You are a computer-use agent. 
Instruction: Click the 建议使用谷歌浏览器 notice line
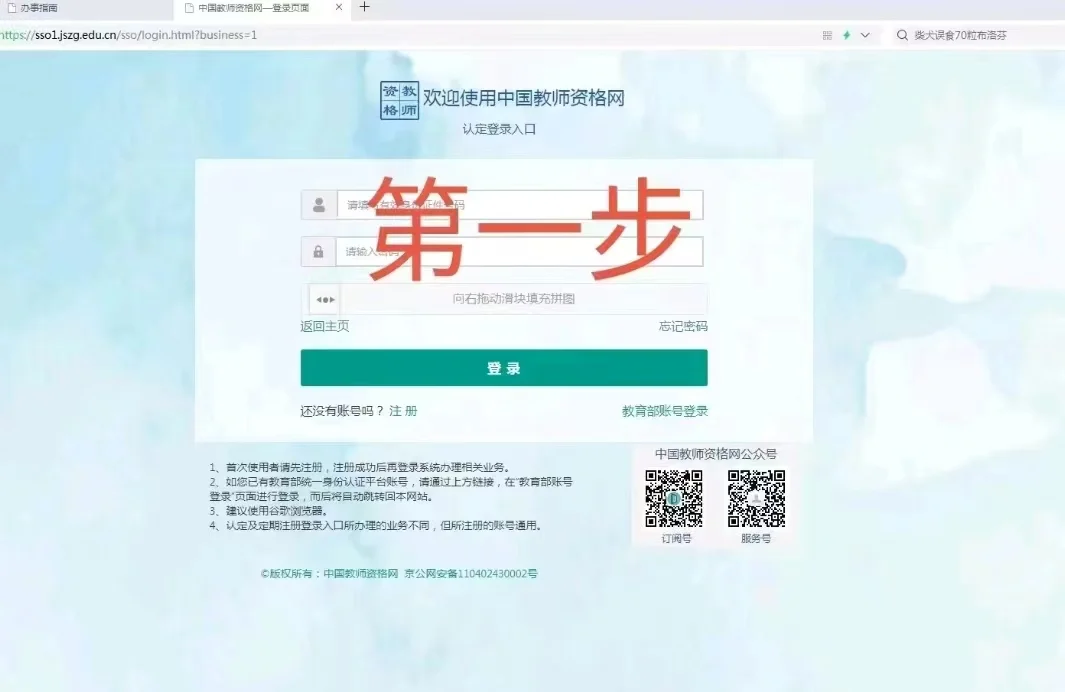pyautogui.click(x=269, y=511)
